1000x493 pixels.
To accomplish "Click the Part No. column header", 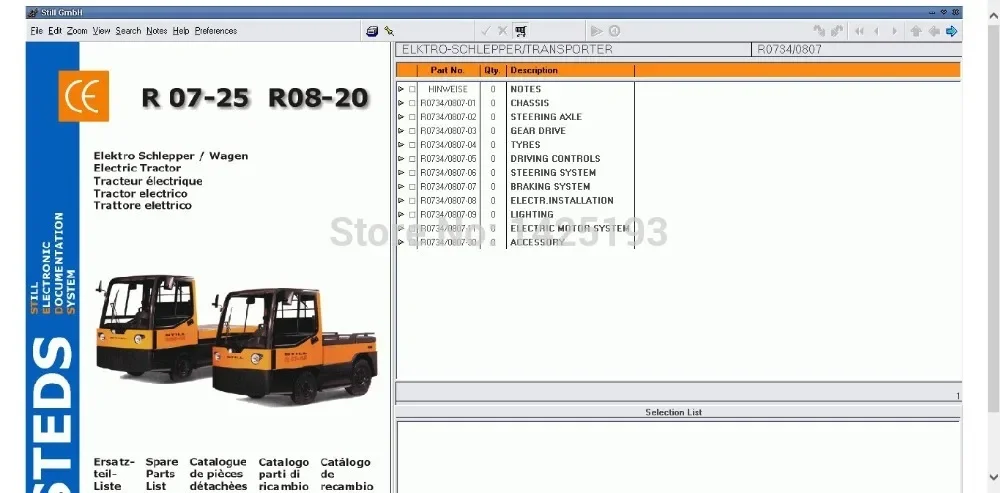I will (448, 70).
